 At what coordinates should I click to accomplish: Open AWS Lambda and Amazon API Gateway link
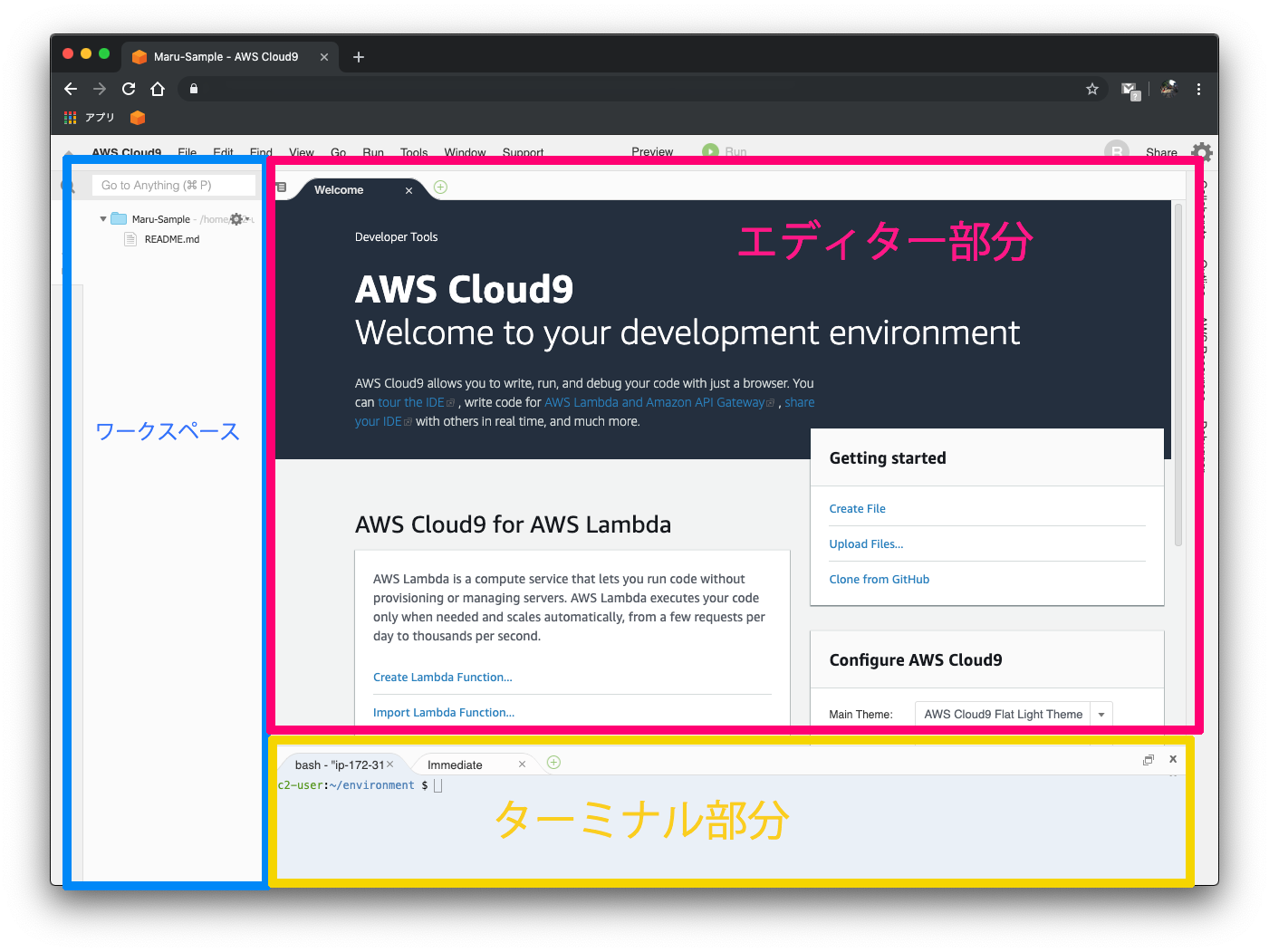pyautogui.click(x=655, y=402)
